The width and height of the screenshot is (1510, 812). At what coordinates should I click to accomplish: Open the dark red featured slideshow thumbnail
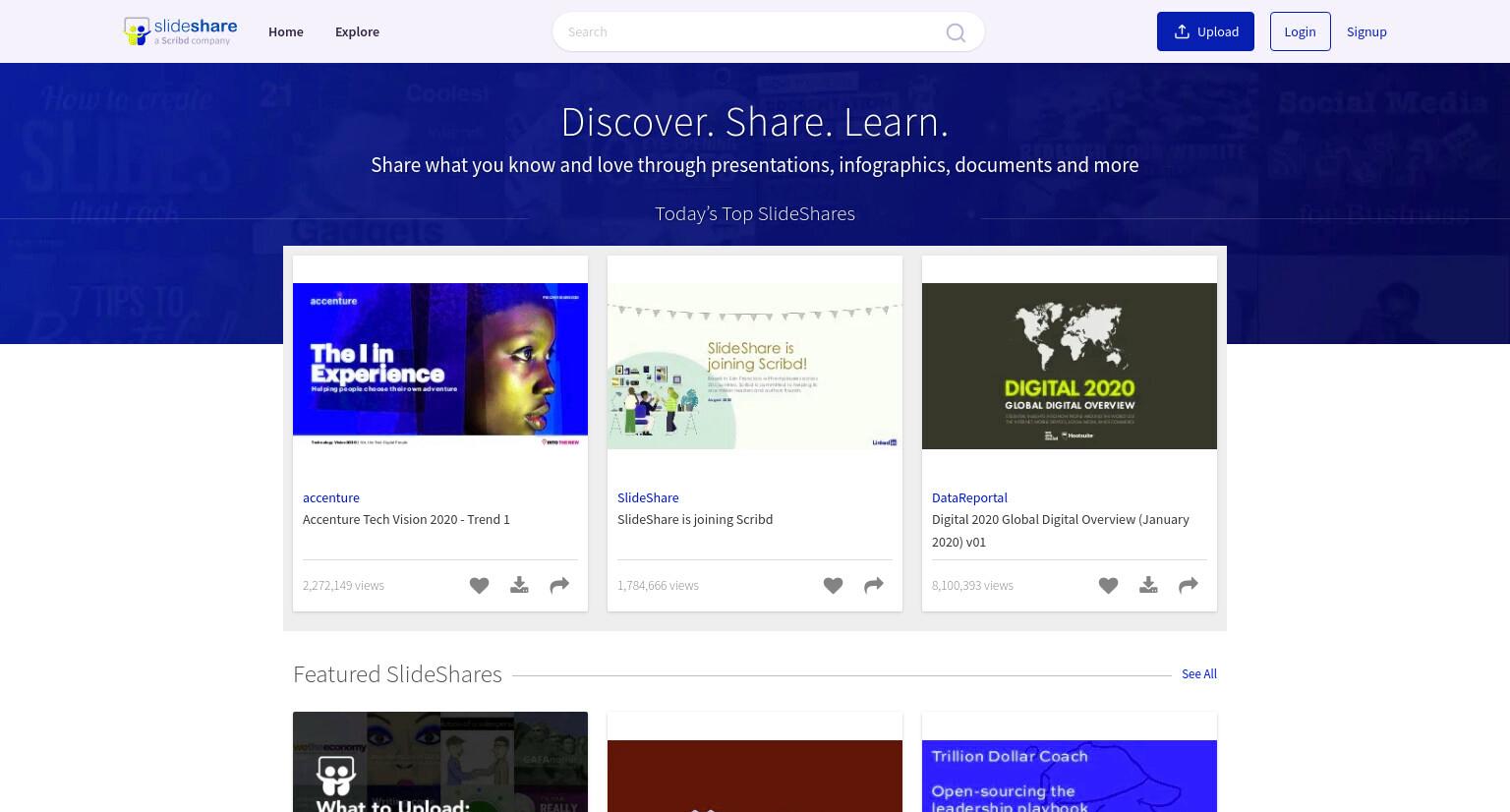[x=755, y=776]
